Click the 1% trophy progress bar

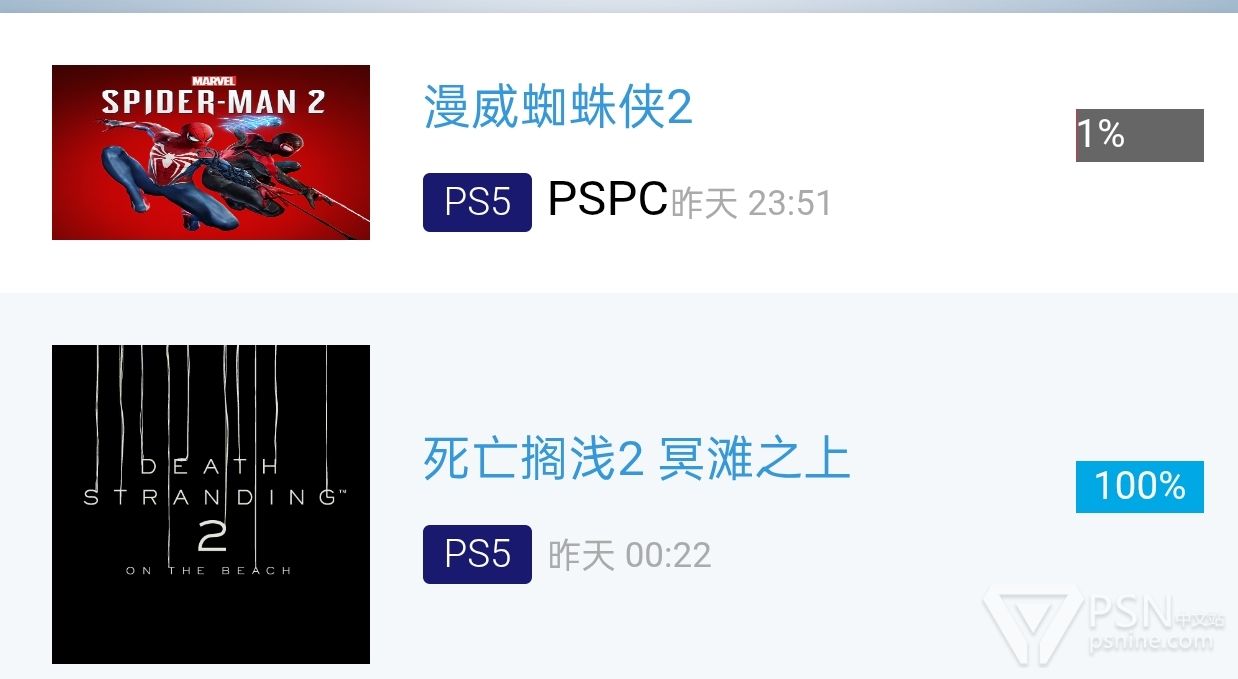1140,135
